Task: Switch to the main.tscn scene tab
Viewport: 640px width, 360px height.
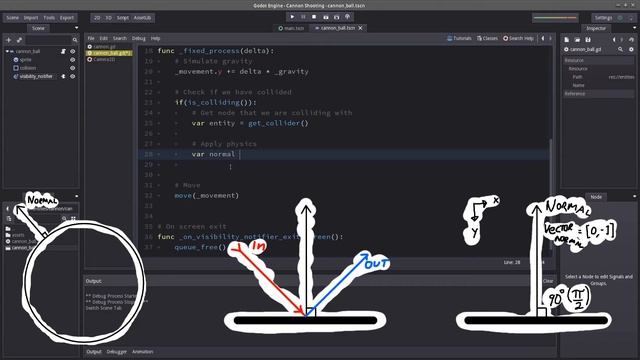Action: tap(291, 28)
